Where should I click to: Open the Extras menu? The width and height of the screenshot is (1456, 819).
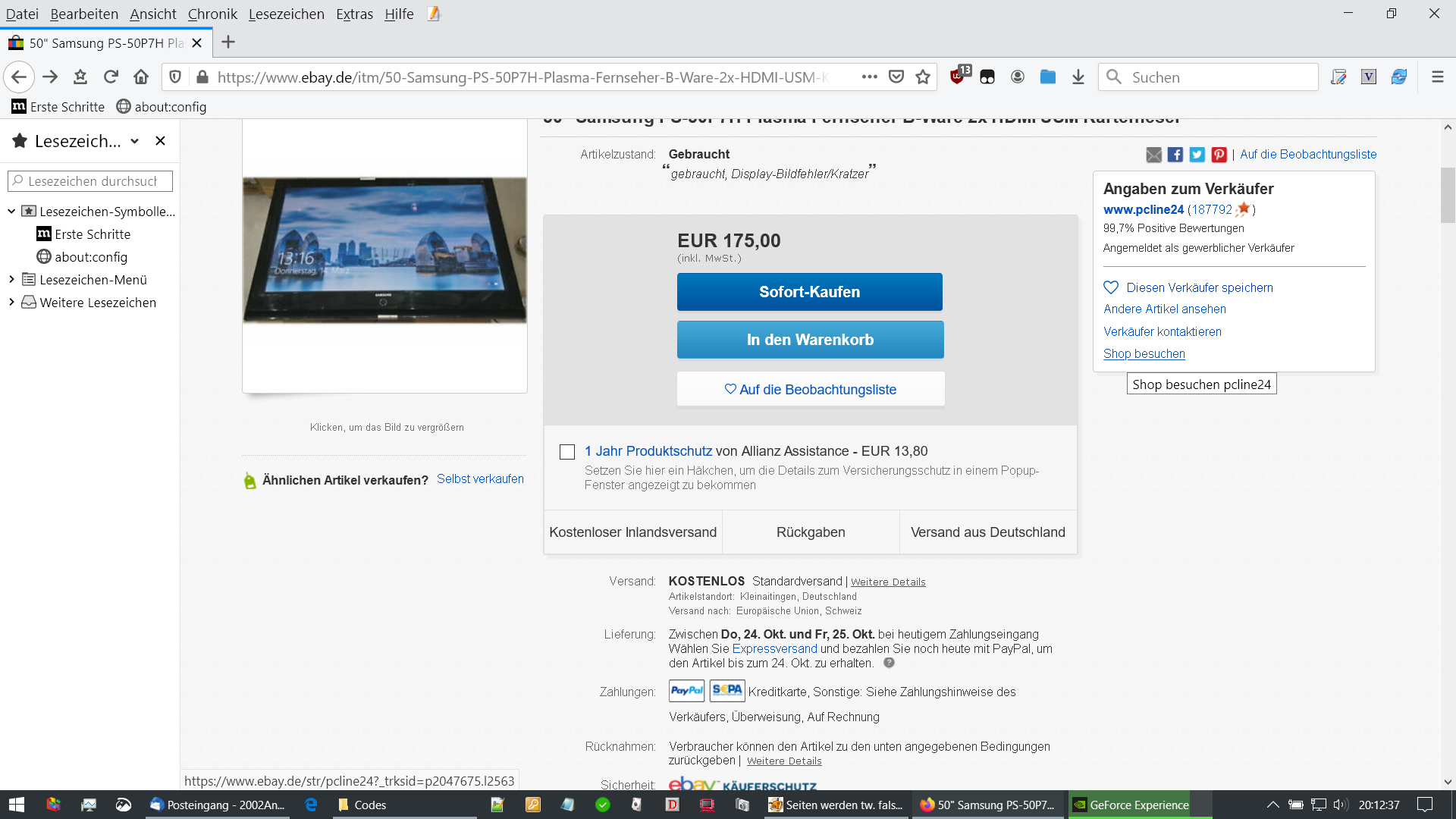pos(354,14)
